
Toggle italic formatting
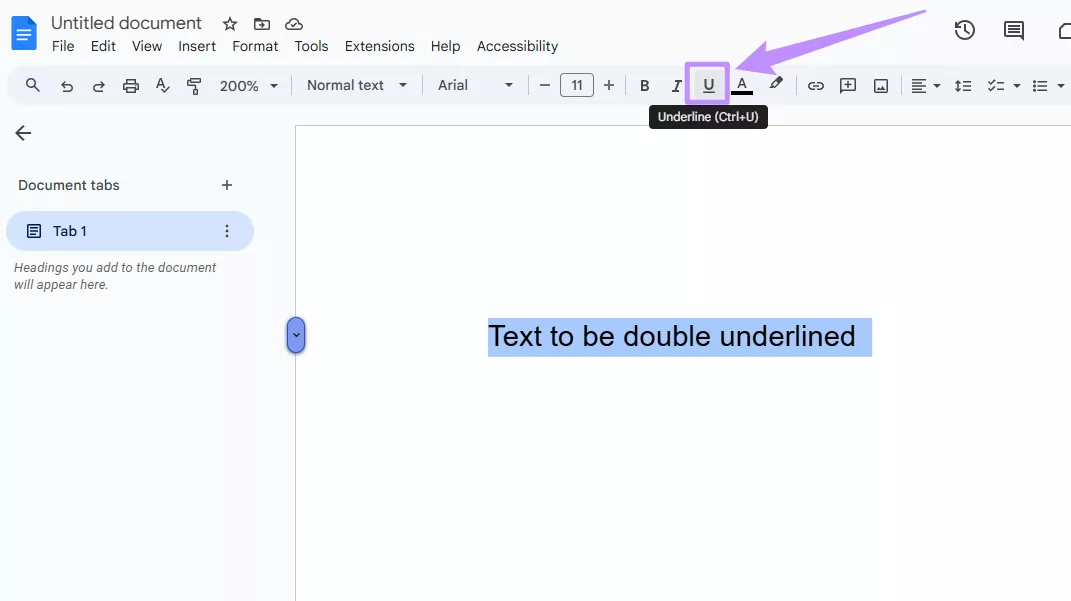click(x=676, y=85)
